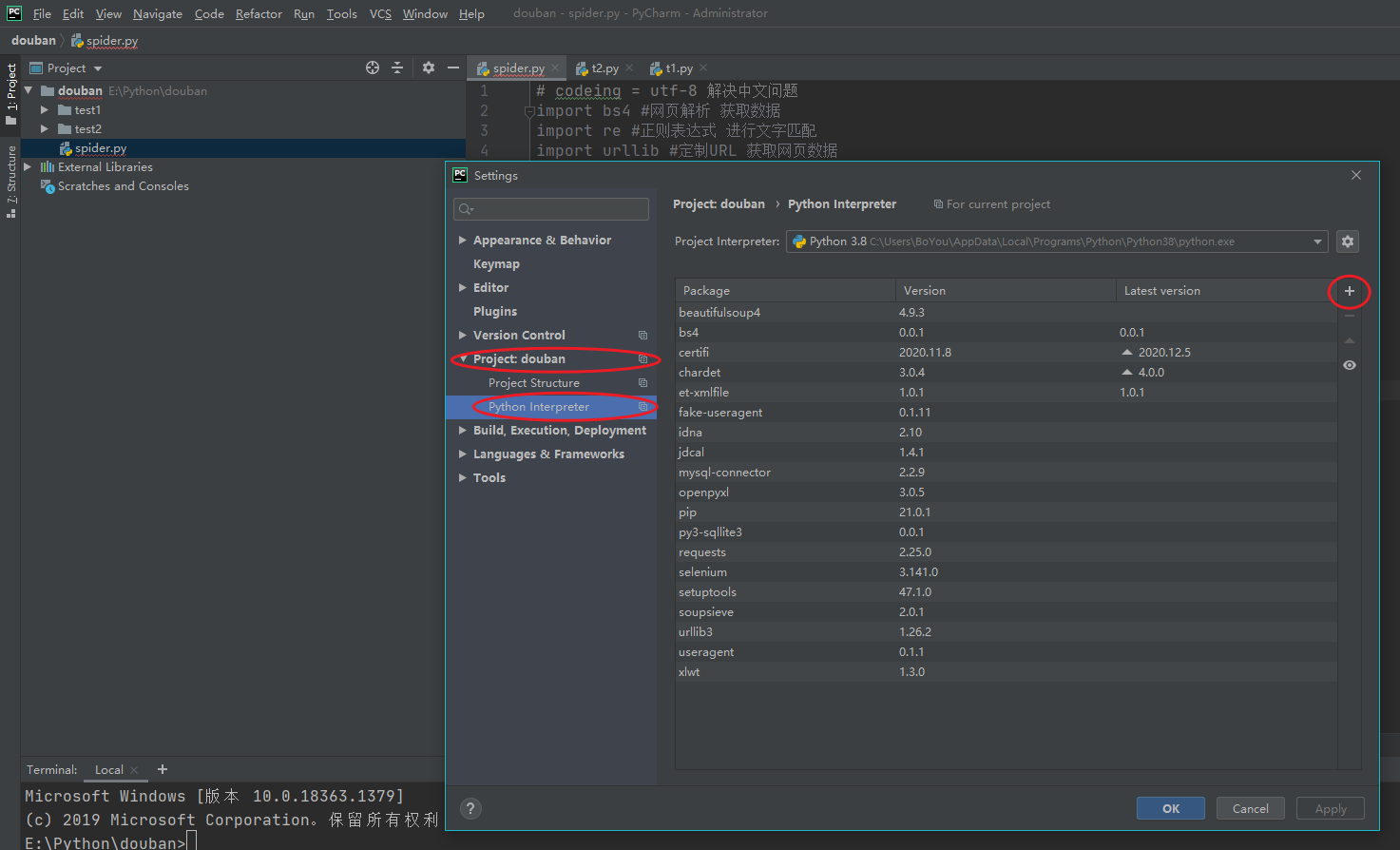Click the OK button
Image resolution: width=1400 pixels, height=850 pixels.
coord(1171,808)
